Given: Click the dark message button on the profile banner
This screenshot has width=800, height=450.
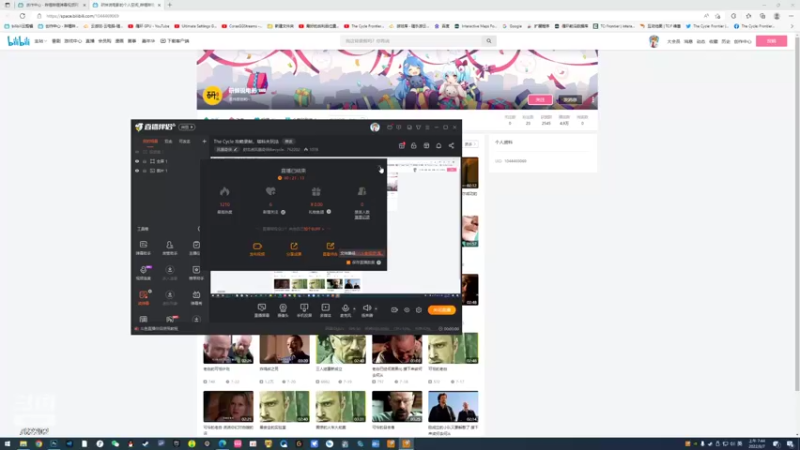Looking at the screenshot, I should tap(570, 99).
